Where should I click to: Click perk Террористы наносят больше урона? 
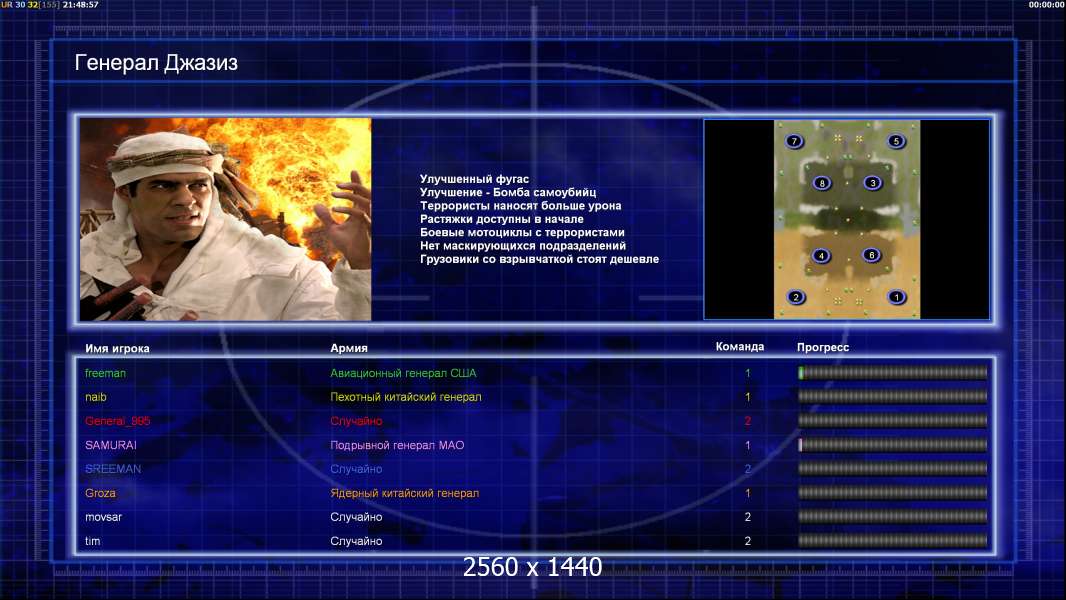tap(521, 206)
